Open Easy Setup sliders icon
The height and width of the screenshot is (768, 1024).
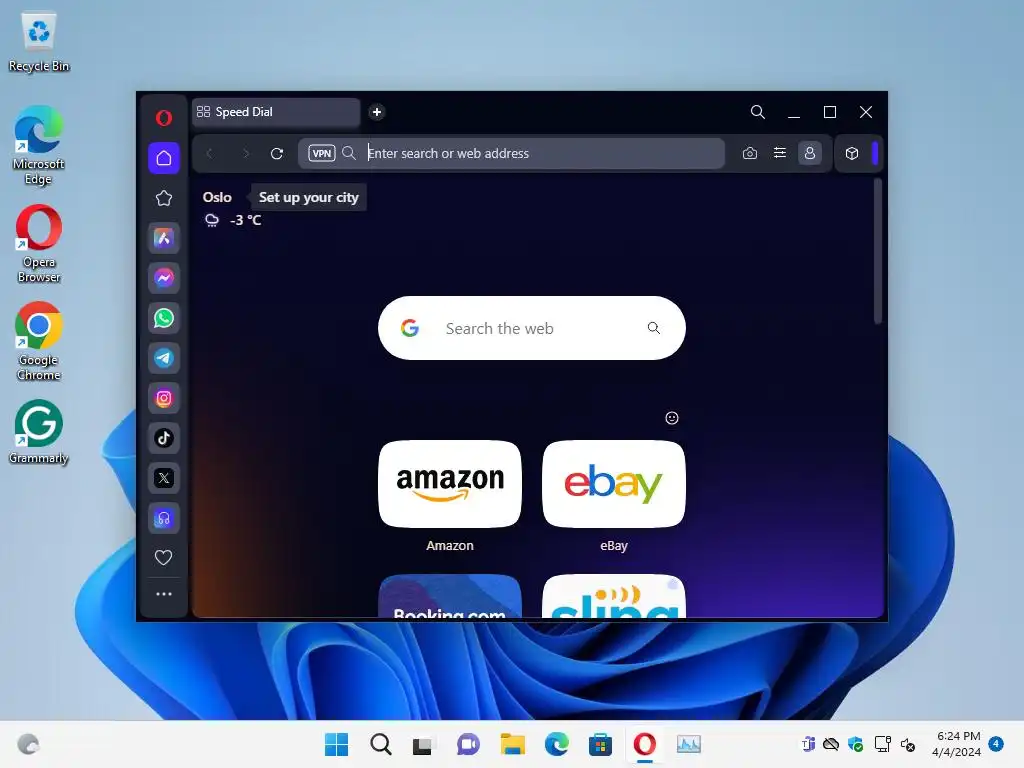click(x=780, y=153)
